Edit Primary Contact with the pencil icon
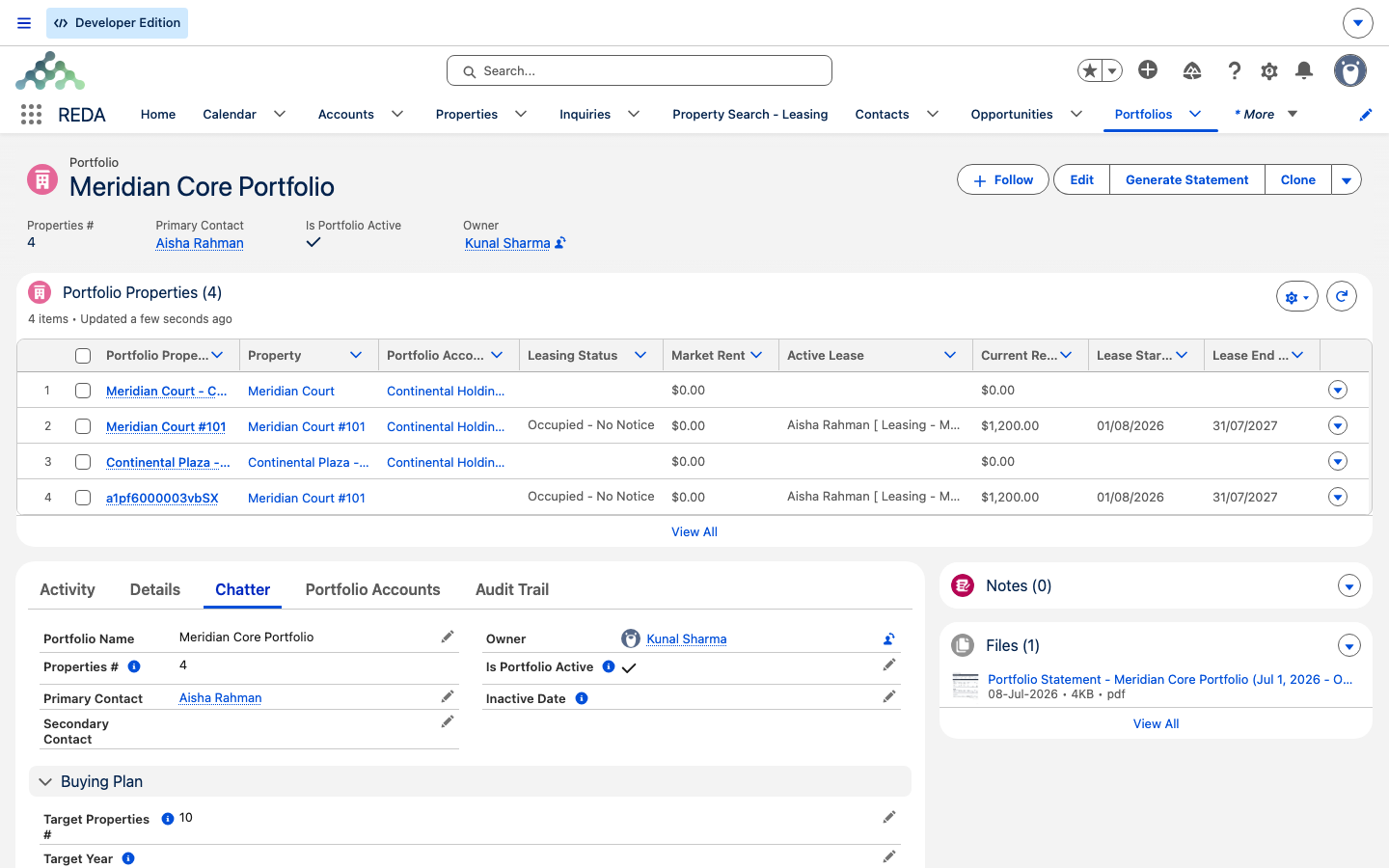The image size is (1389, 868). coord(448,696)
